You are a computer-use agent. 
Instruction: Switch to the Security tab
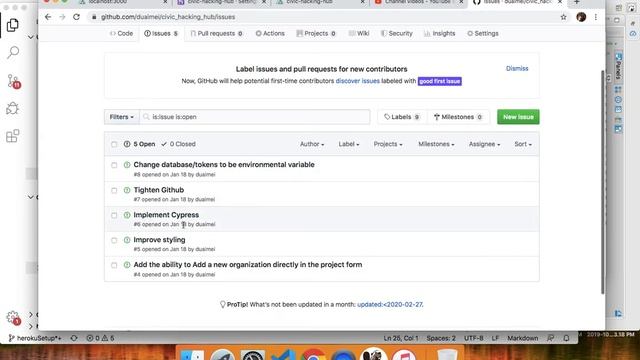(396, 33)
